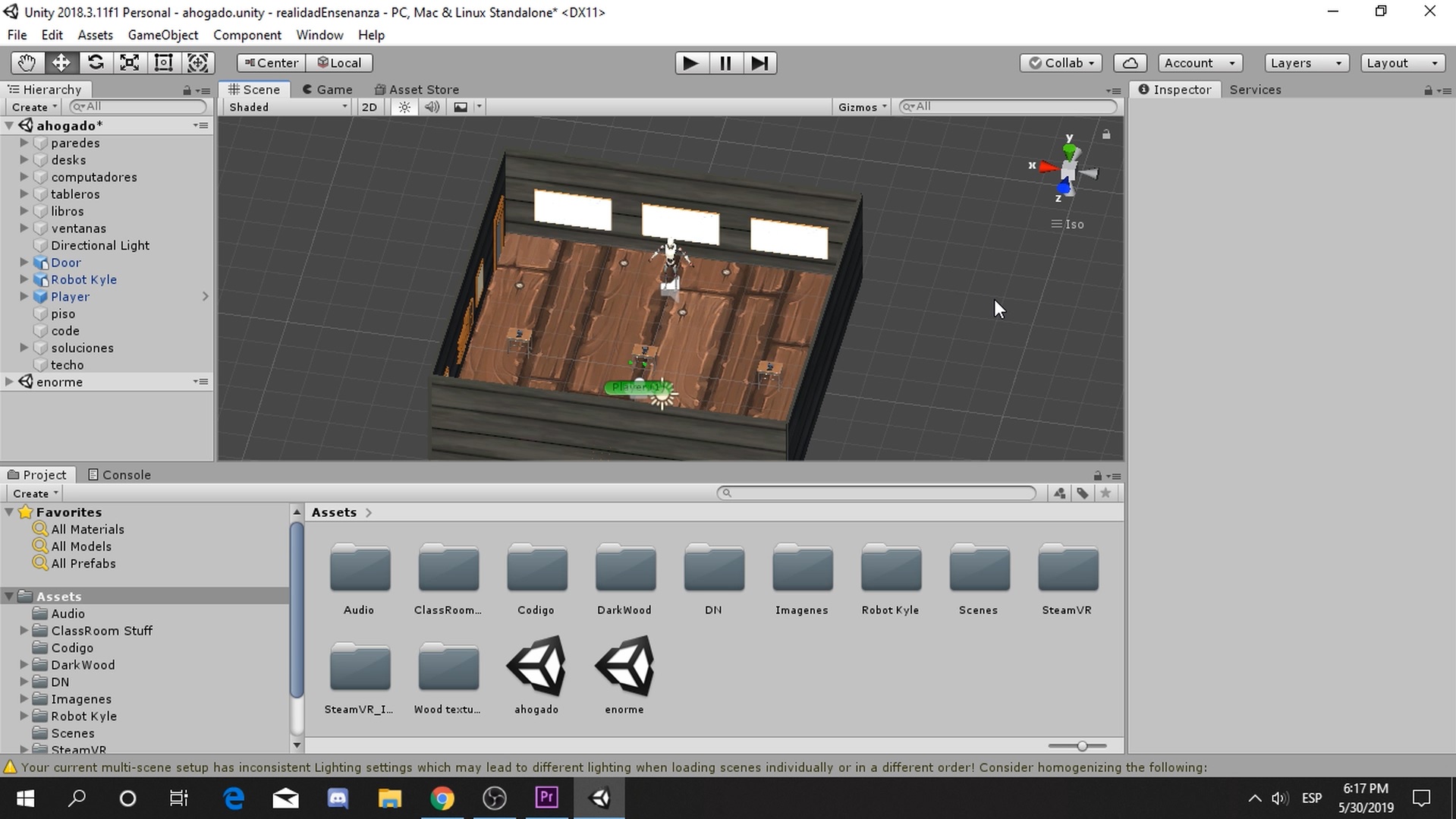Image resolution: width=1456 pixels, height=819 pixels.
Task: Open the Shaded draw mode dropdown
Action: (x=288, y=107)
